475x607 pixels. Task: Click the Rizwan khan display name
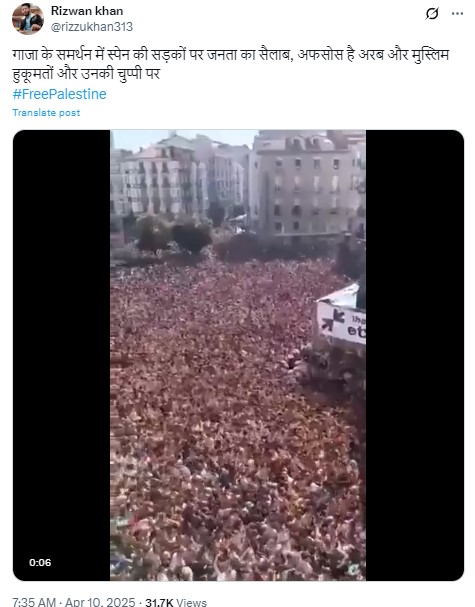87,11
